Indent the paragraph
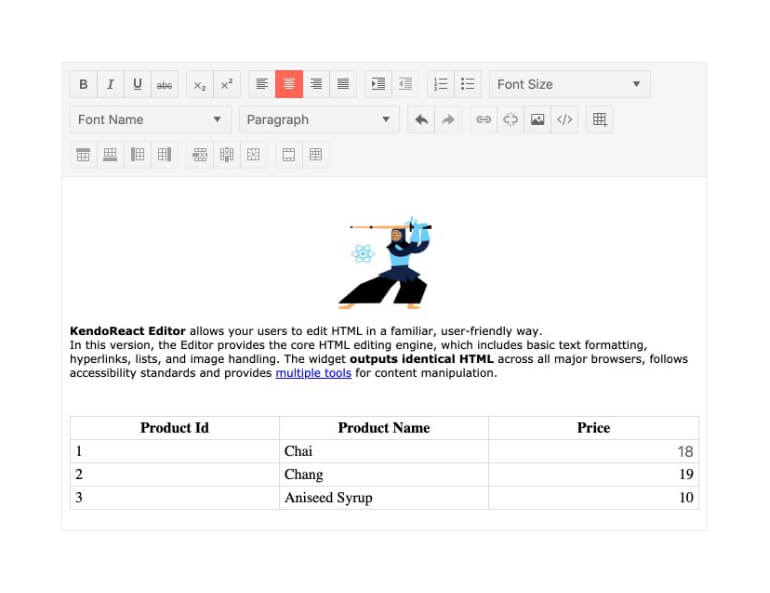The height and width of the screenshot is (593, 770). (x=378, y=84)
